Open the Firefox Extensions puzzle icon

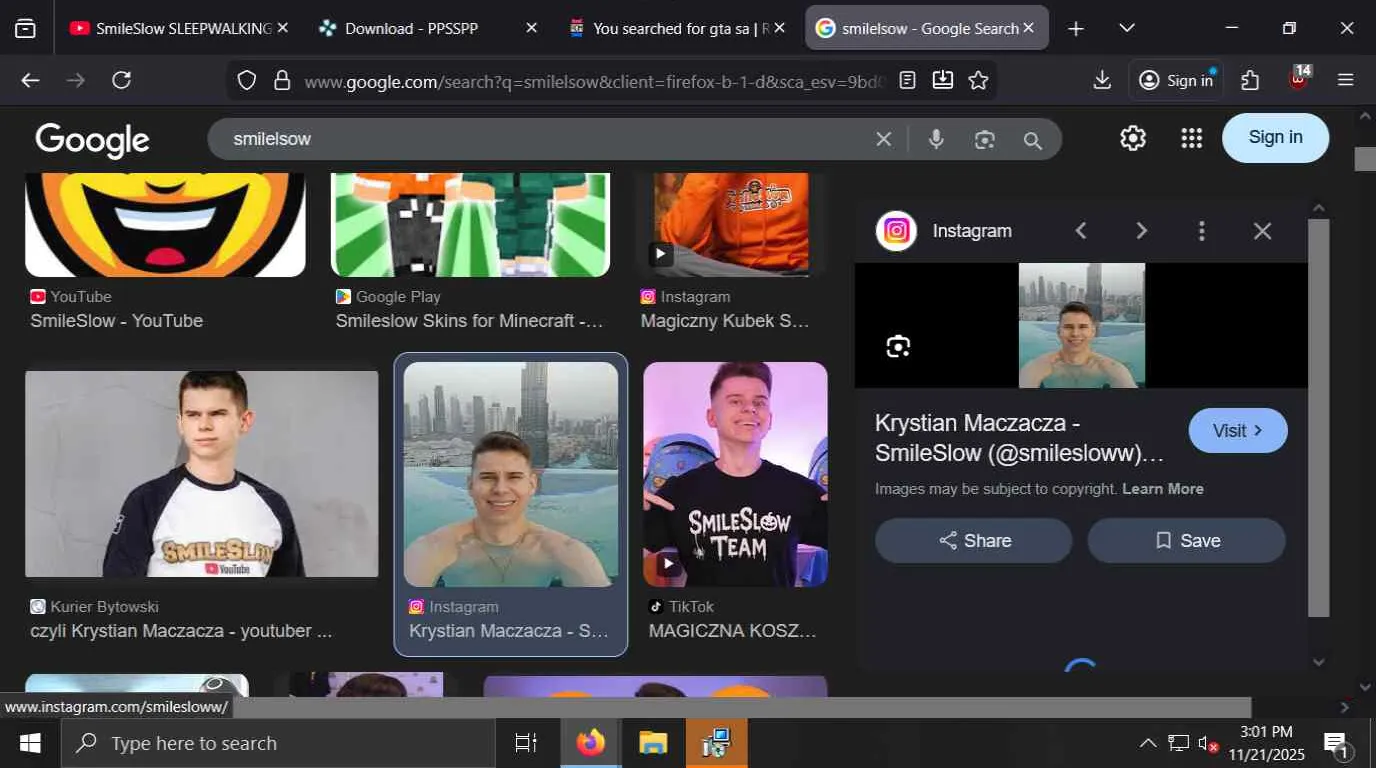(x=1250, y=80)
